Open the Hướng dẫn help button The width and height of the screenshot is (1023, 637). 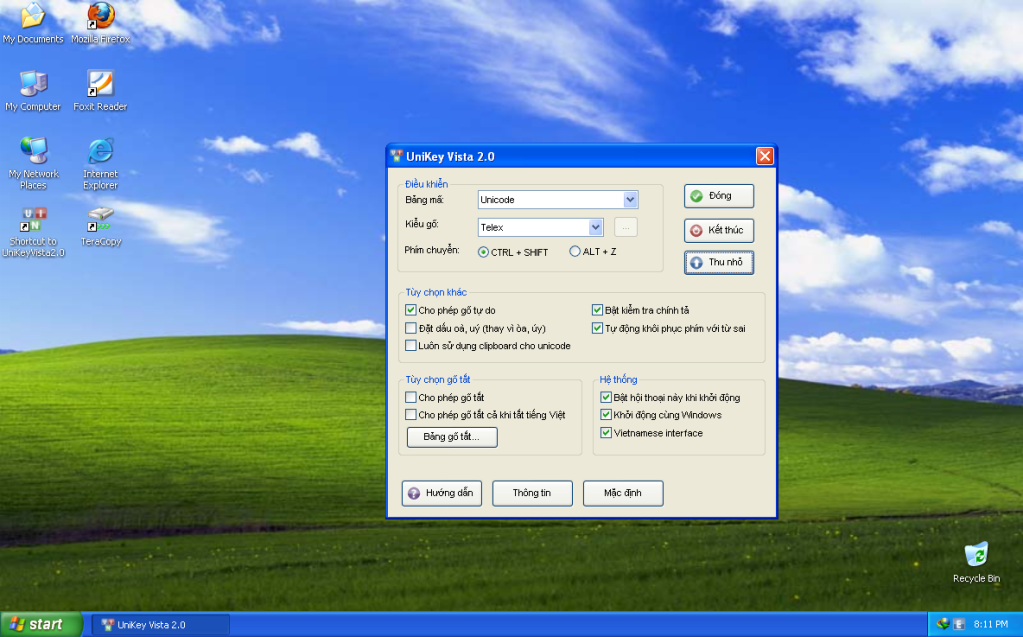coord(442,493)
